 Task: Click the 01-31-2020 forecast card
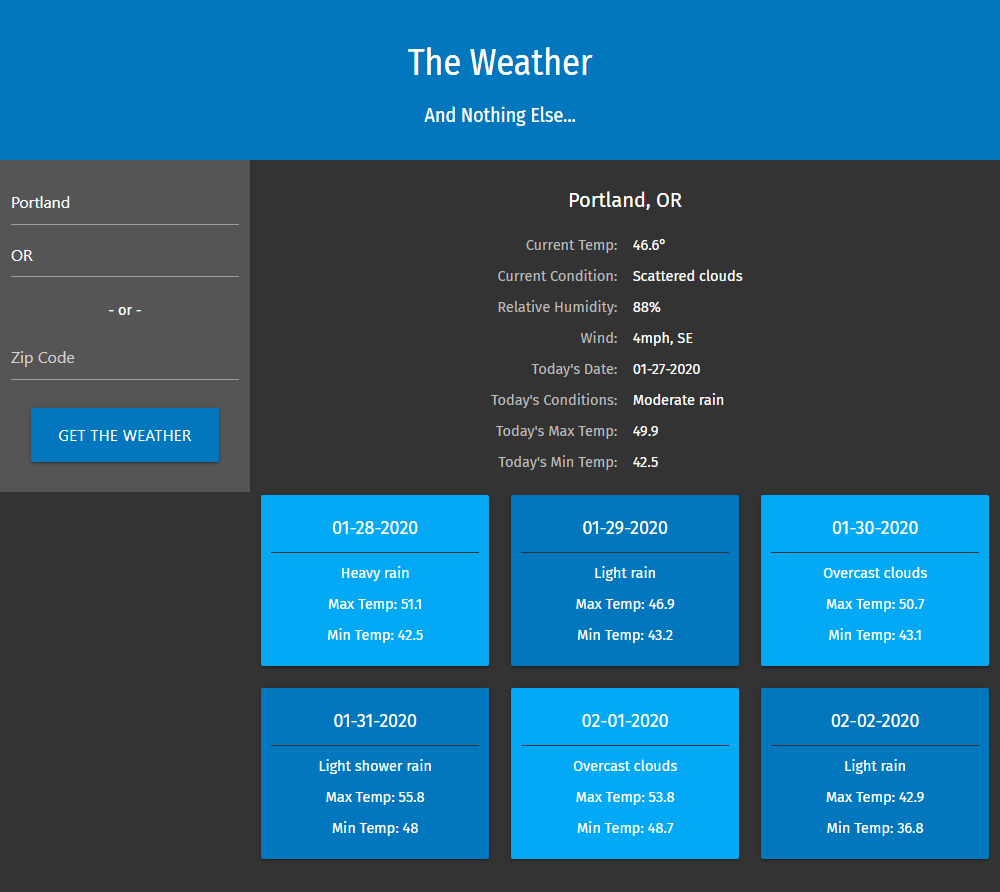point(375,773)
